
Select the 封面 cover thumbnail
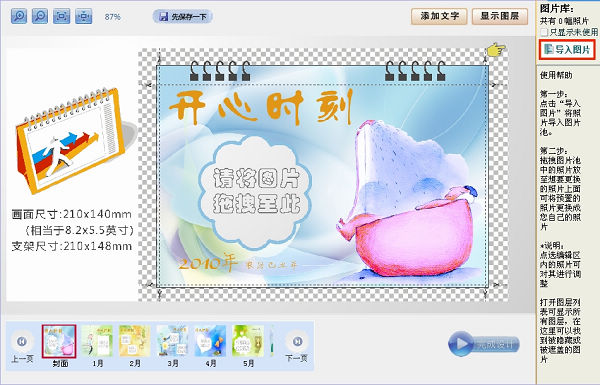click(59, 341)
